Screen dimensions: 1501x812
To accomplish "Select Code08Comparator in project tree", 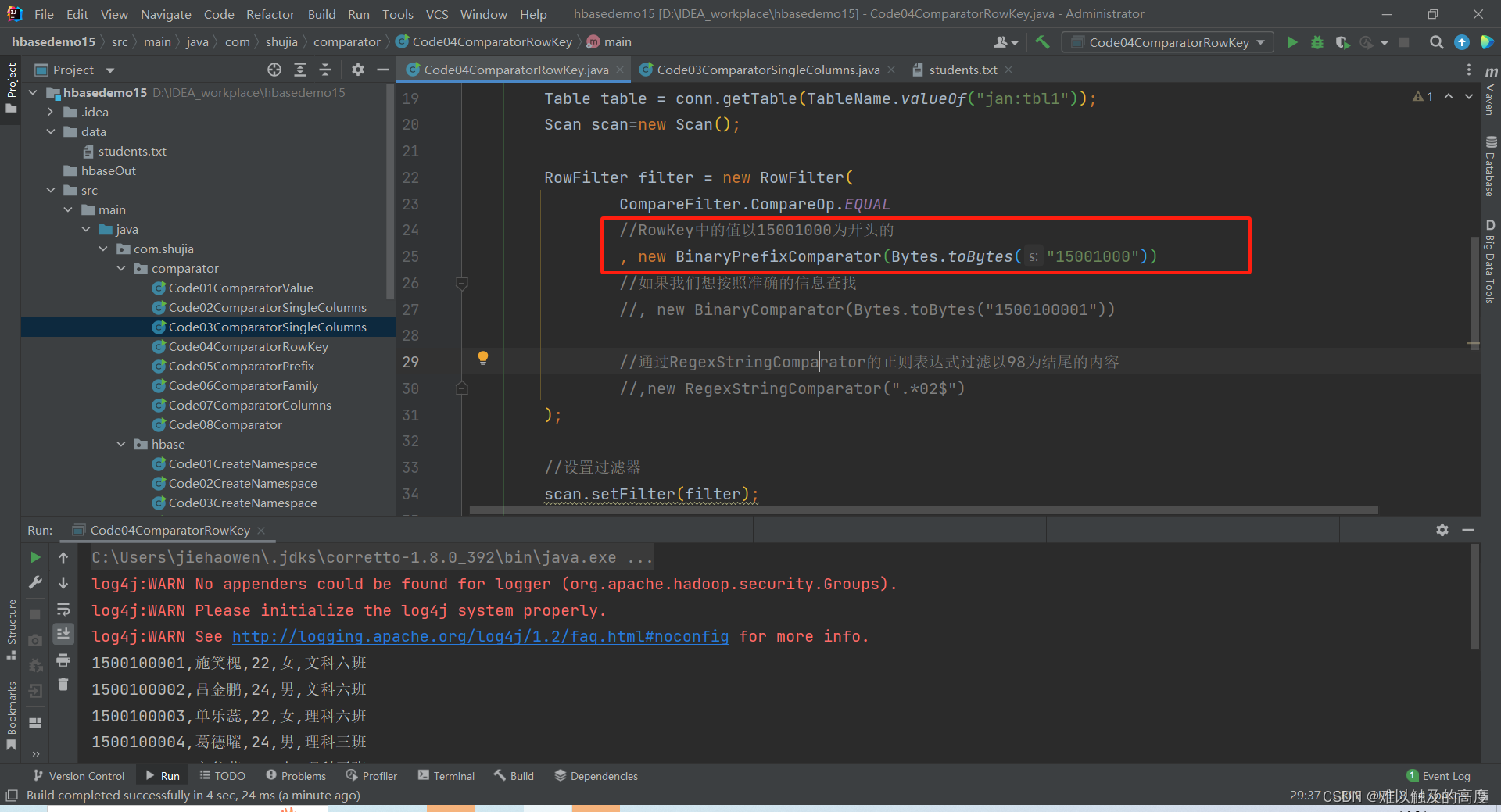I will 225,424.
